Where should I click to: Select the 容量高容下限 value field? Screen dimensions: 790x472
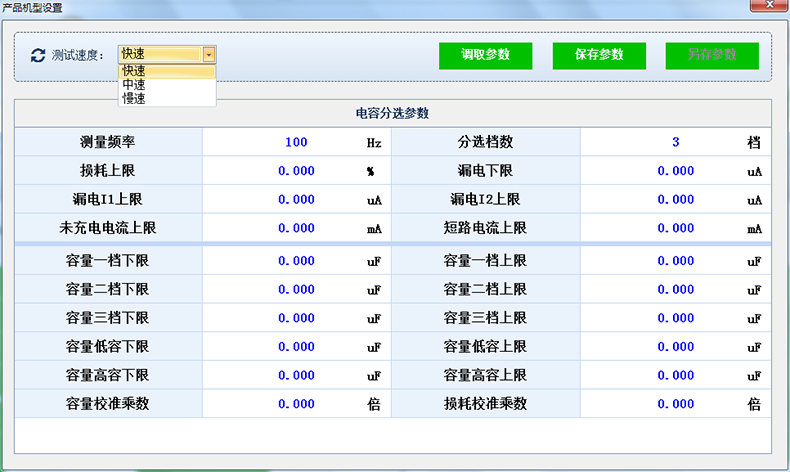[296, 376]
